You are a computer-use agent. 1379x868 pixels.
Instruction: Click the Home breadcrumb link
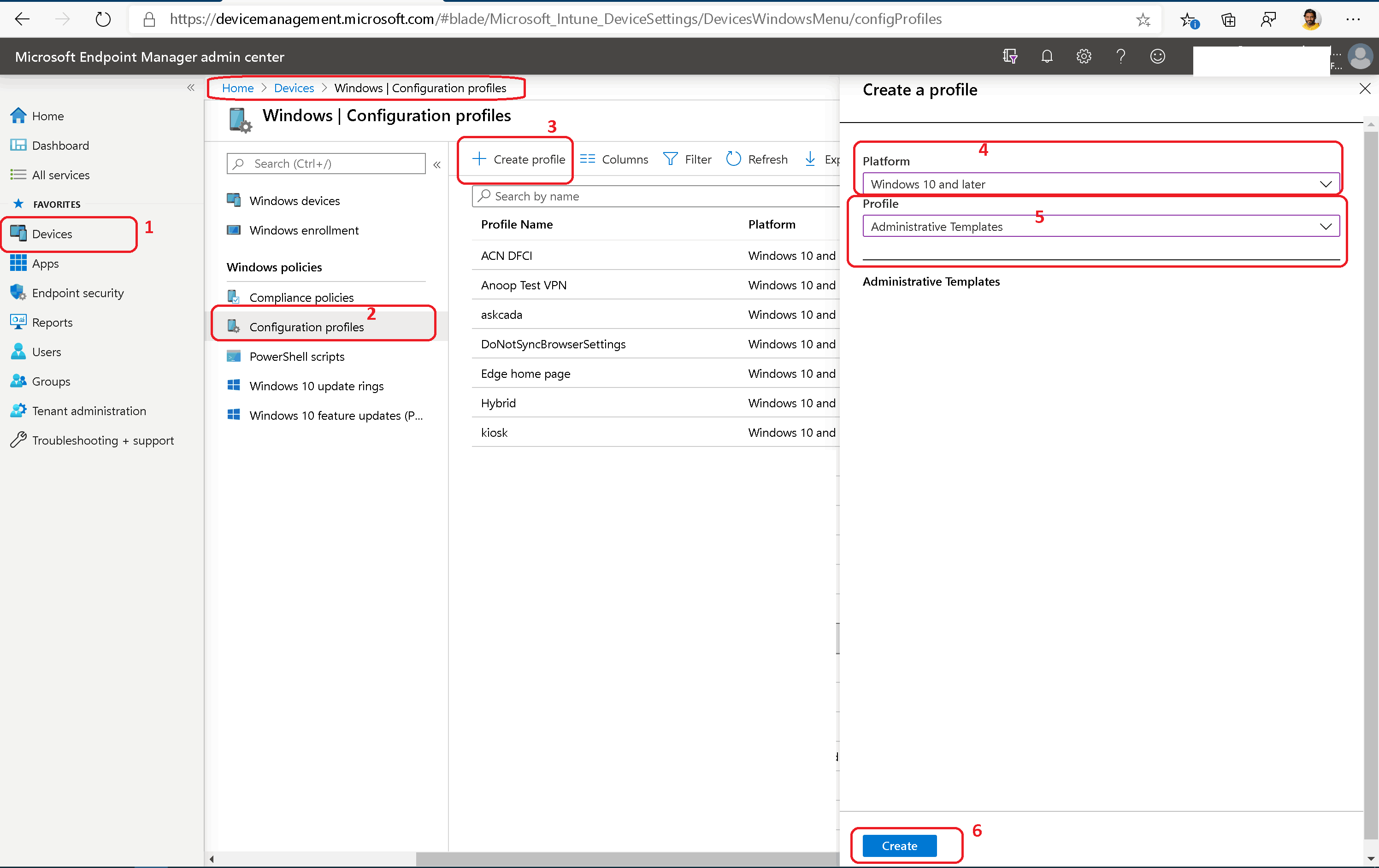pos(238,88)
